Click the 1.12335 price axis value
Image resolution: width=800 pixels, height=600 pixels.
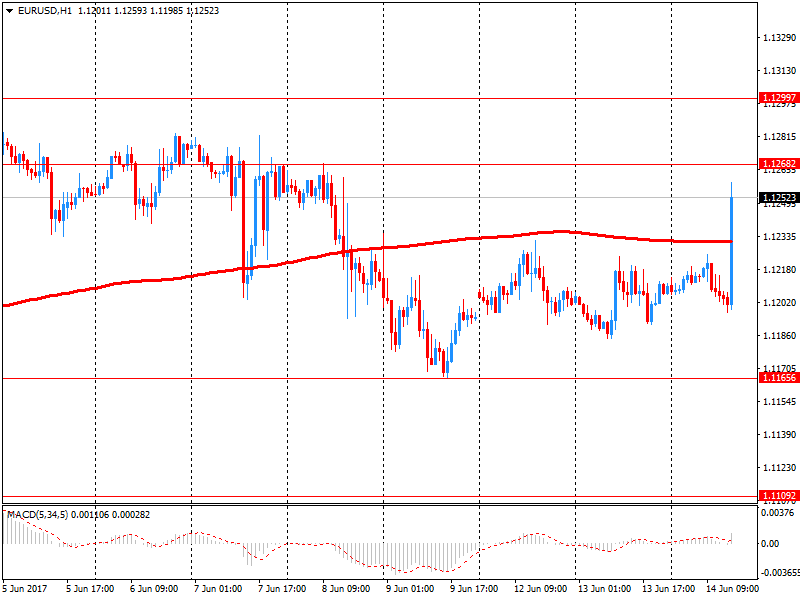(779, 237)
